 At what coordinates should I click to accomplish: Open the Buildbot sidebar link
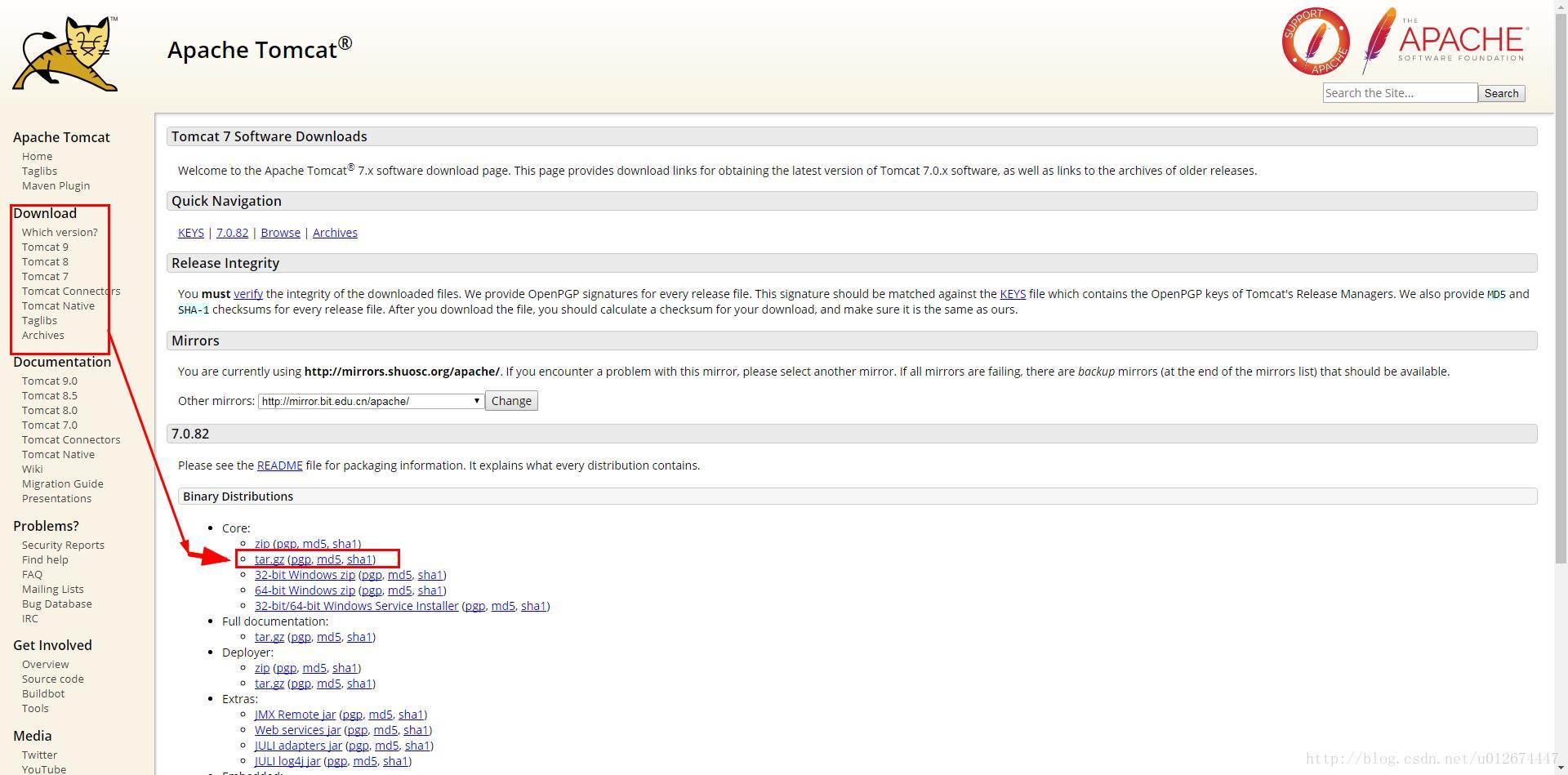pos(43,693)
